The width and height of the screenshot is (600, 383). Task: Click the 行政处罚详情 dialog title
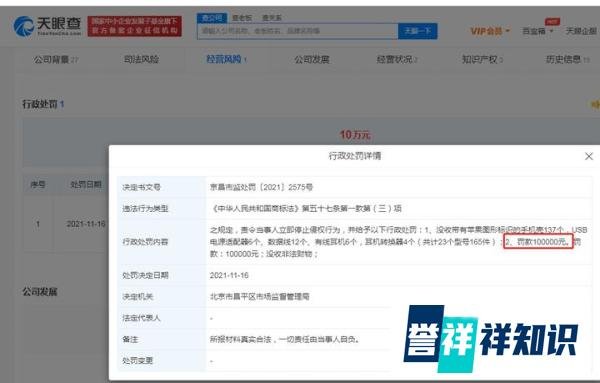(355, 156)
